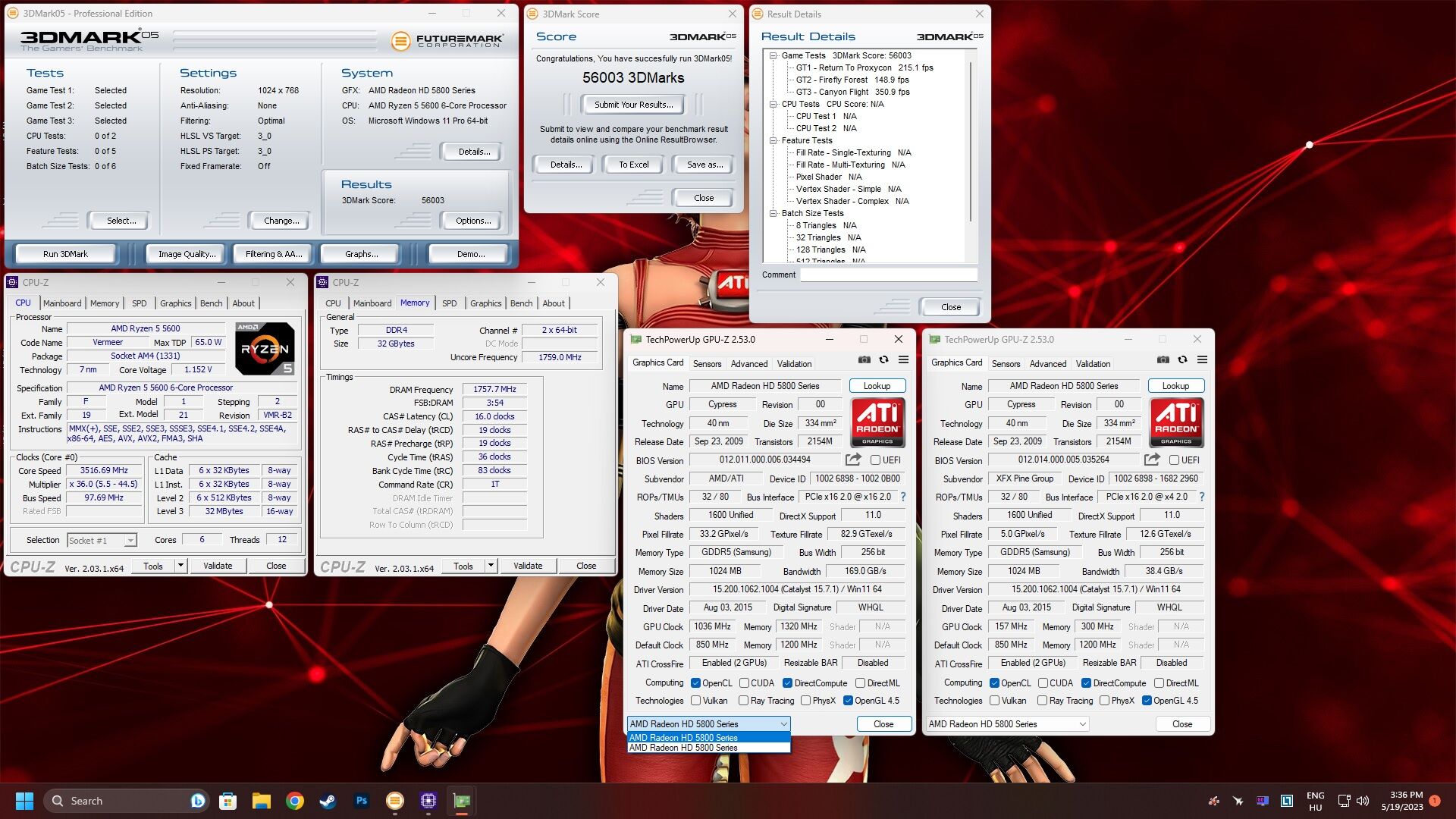Click the network tray icon

1344,801
